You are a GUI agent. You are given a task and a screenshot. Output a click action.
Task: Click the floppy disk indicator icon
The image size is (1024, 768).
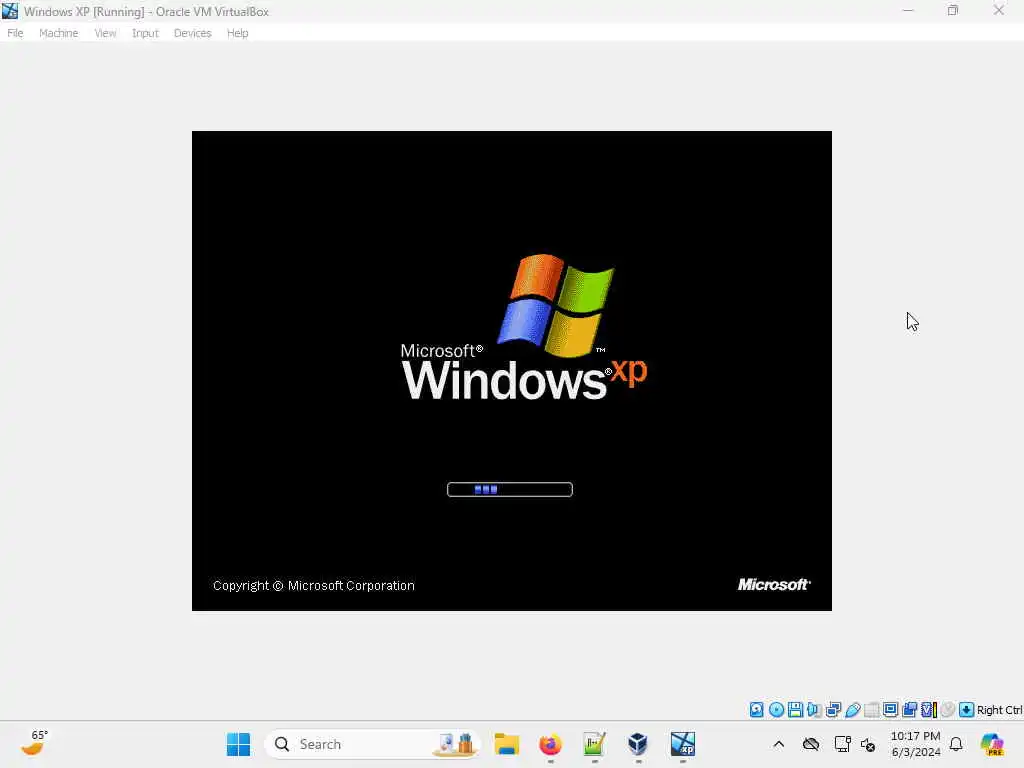pos(795,710)
